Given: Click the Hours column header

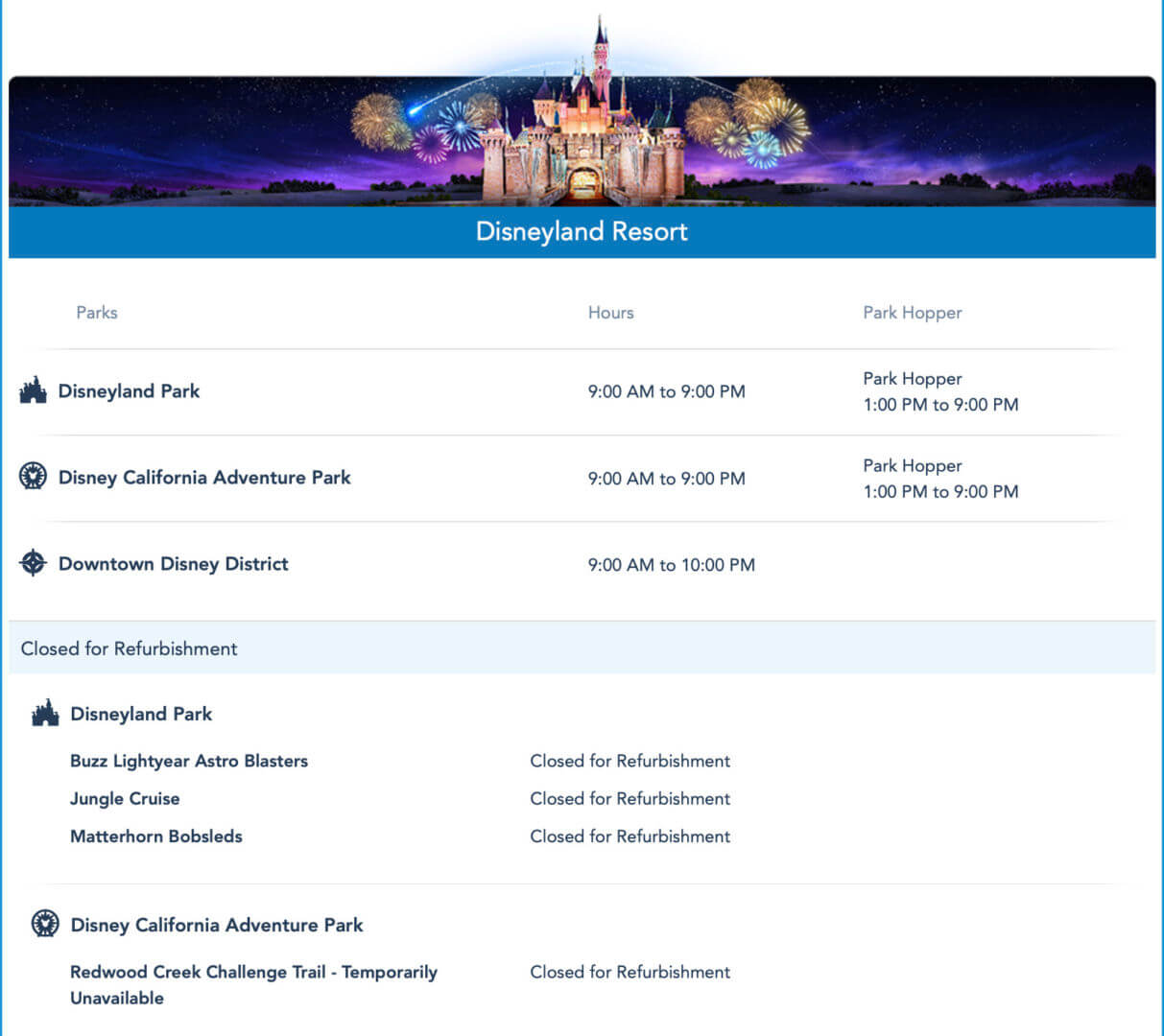Looking at the screenshot, I should (x=611, y=313).
